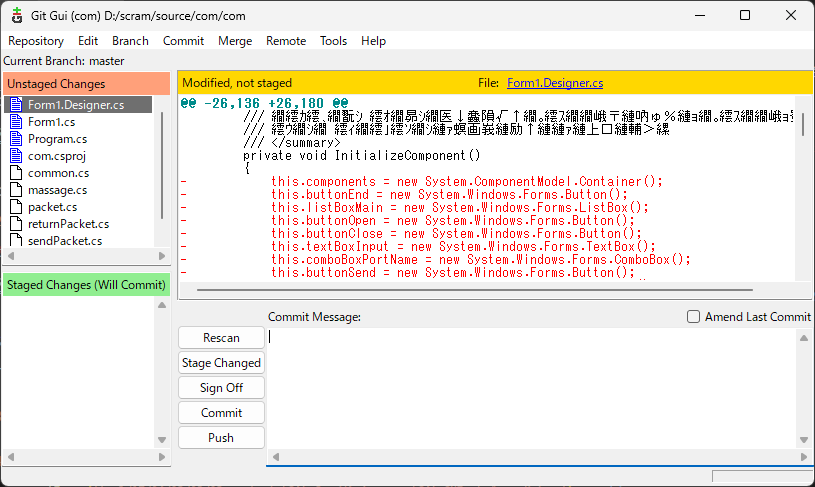Click commit message scroll-up arrow
Viewport: 815px width, 487px height.
click(804, 338)
